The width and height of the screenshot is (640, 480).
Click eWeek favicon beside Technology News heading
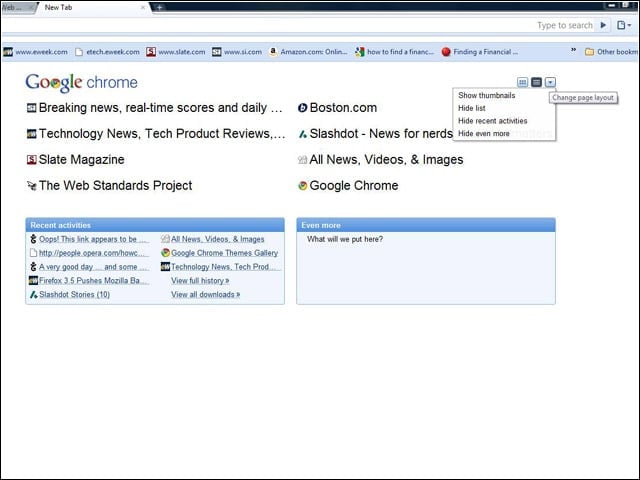(31, 133)
